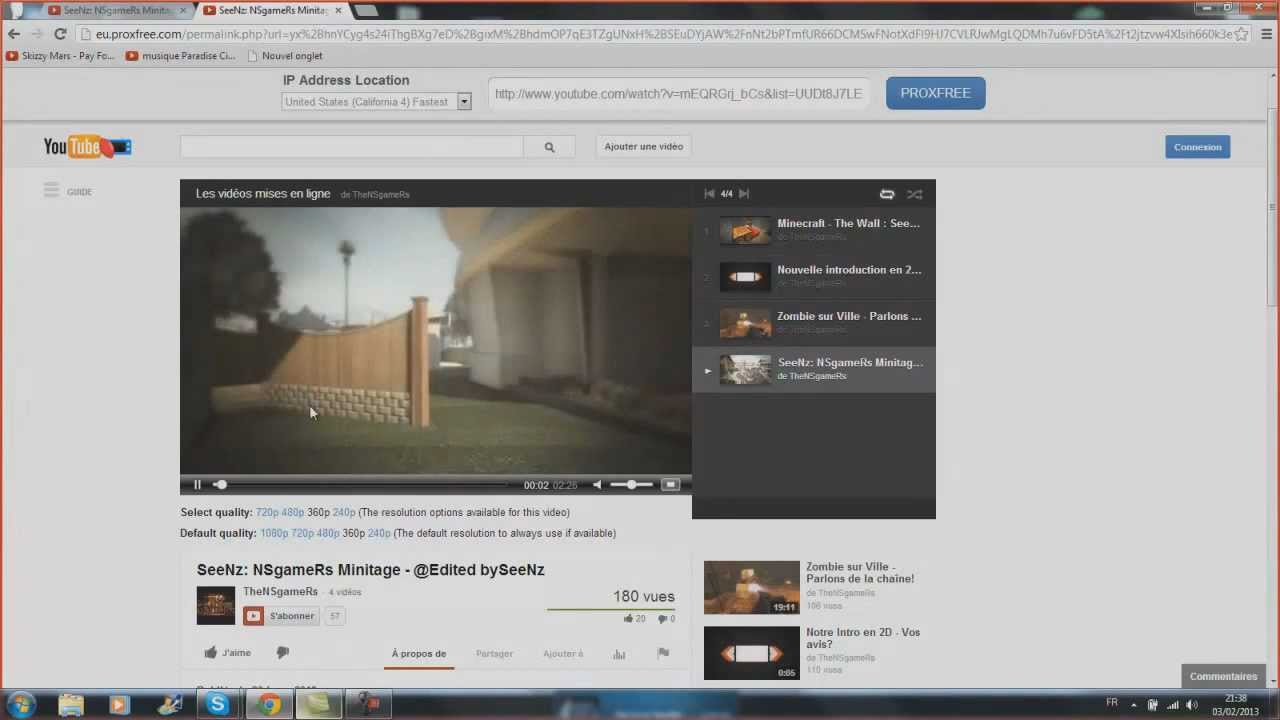1280x720 pixels.
Task: Go to previous playlist video
Action: click(709, 194)
